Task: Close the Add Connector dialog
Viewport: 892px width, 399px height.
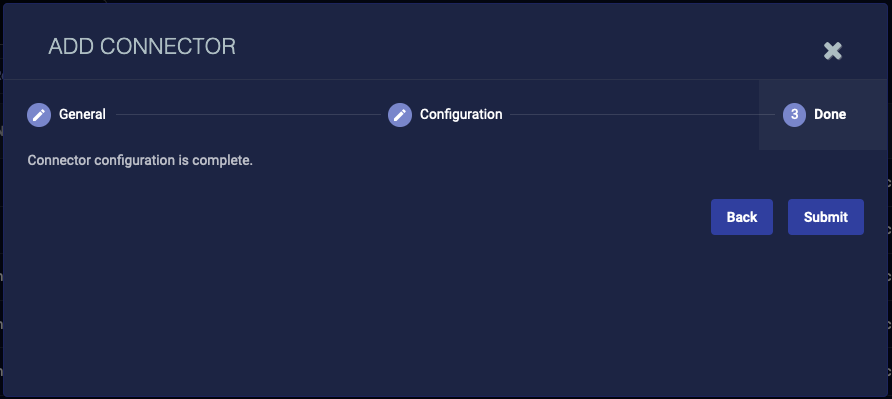Action: tap(832, 51)
